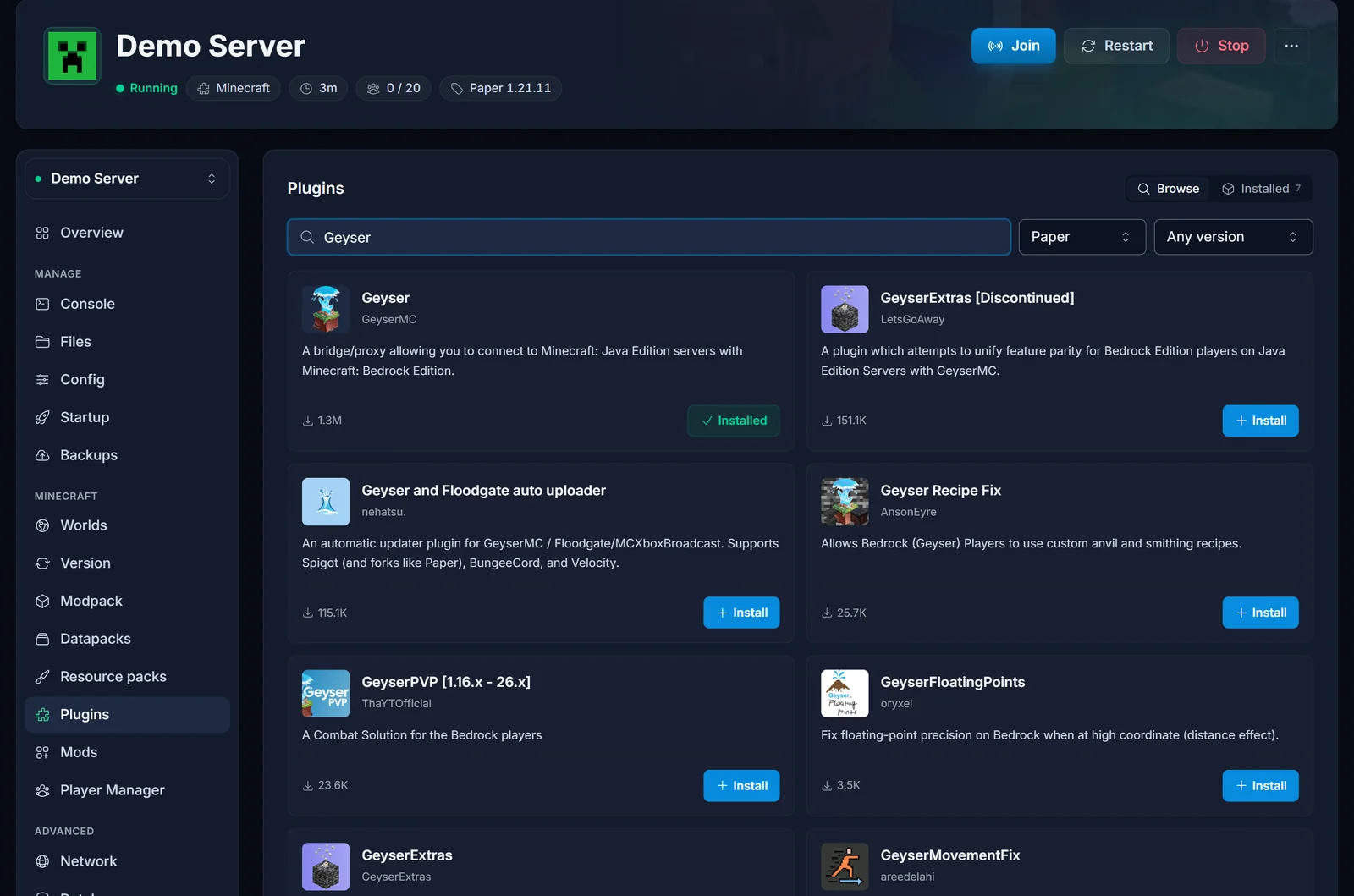Click the 3m uptime badge

318,88
